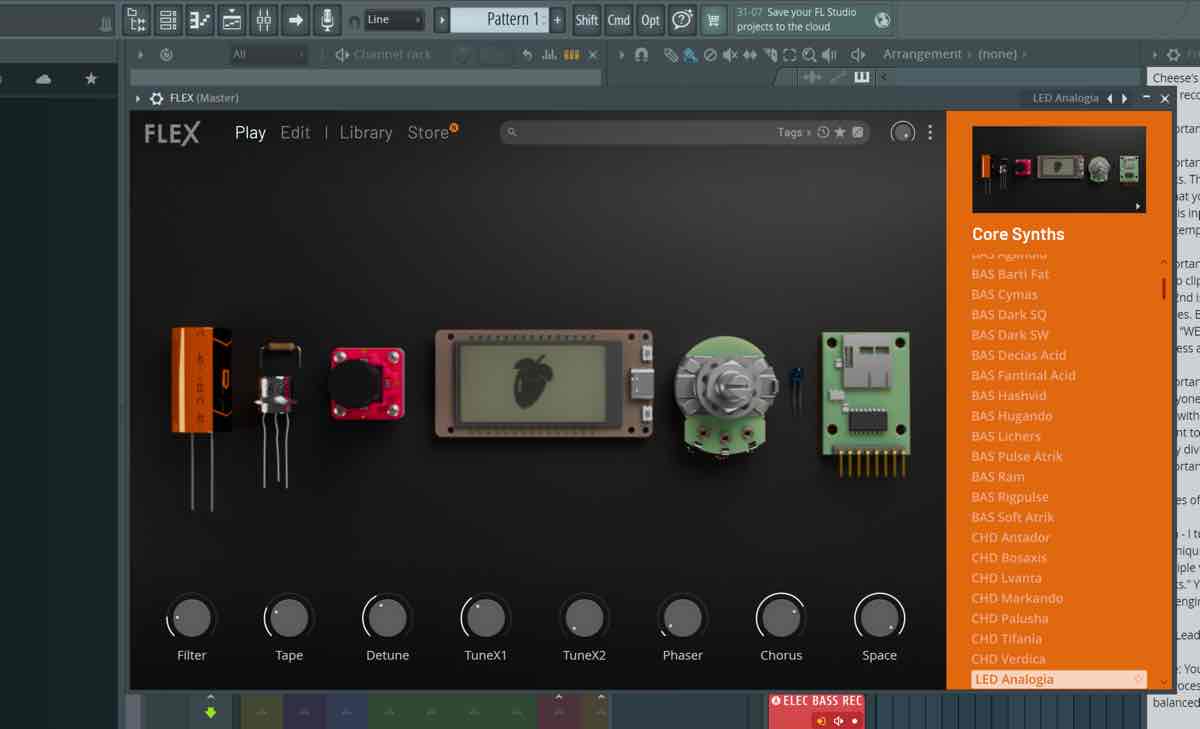The width and height of the screenshot is (1200, 729).
Task: Open the Line snap dropdown
Action: [394, 19]
